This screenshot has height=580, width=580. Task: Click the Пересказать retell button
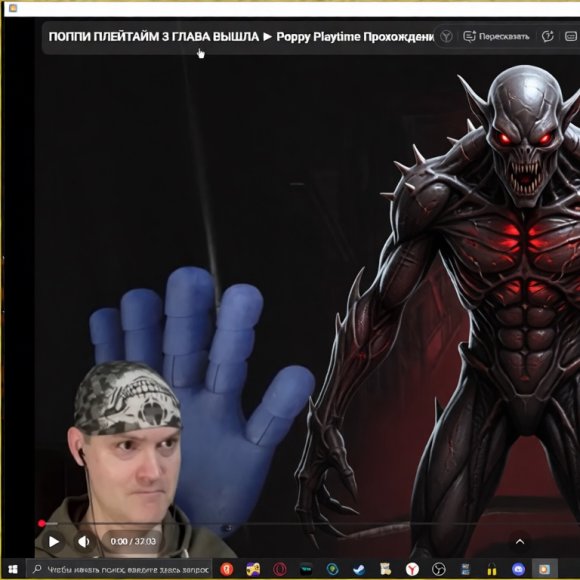tap(496, 36)
